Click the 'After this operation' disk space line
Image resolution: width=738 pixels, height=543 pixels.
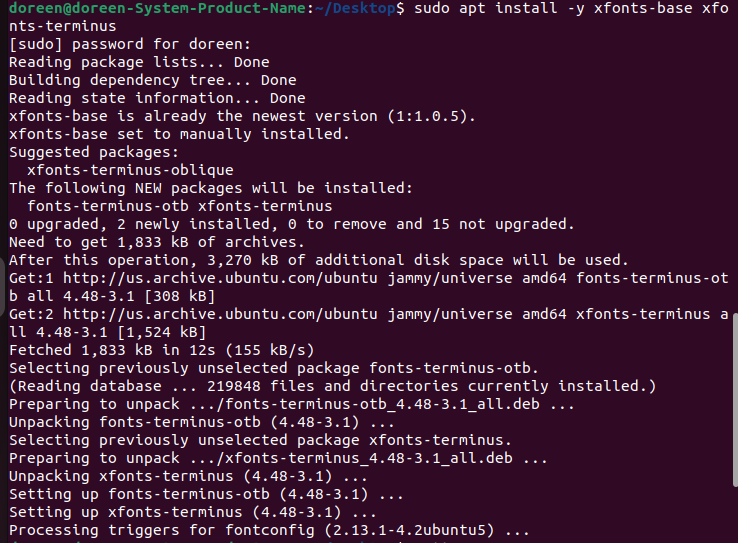tap(318, 260)
